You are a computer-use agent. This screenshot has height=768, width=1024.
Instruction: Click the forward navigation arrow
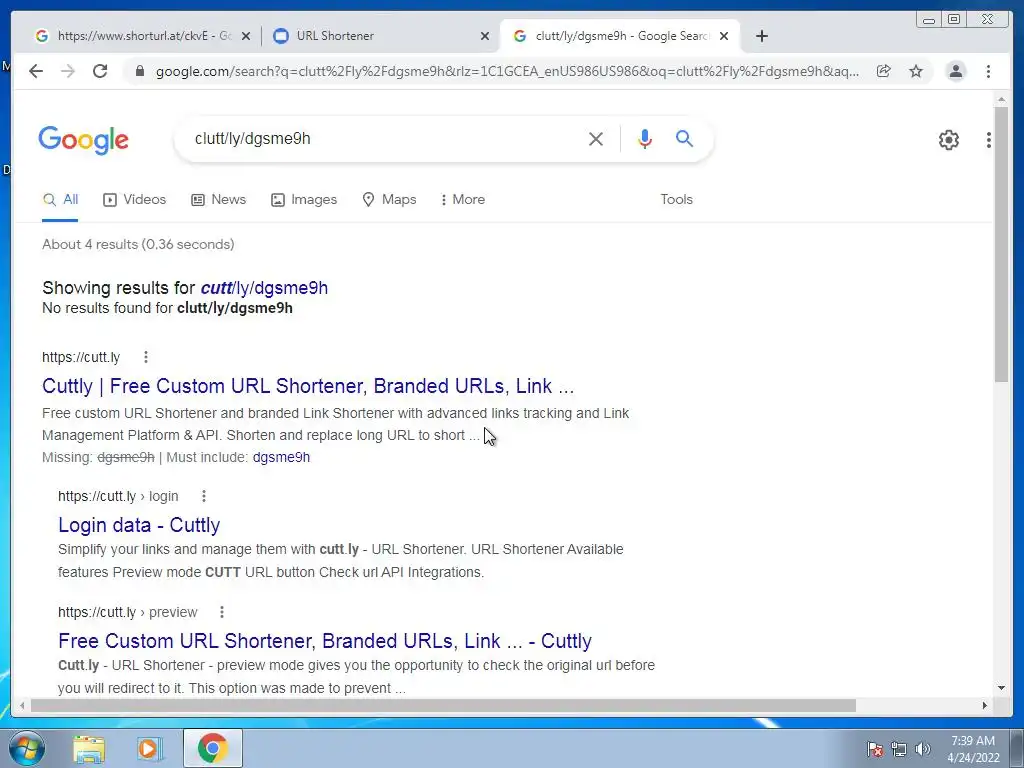click(x=68, y=71)
